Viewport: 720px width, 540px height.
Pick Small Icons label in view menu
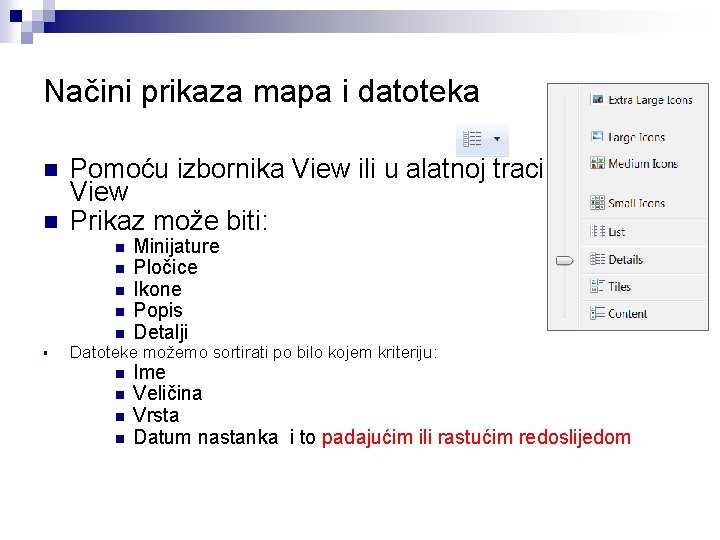pos(636,203)
